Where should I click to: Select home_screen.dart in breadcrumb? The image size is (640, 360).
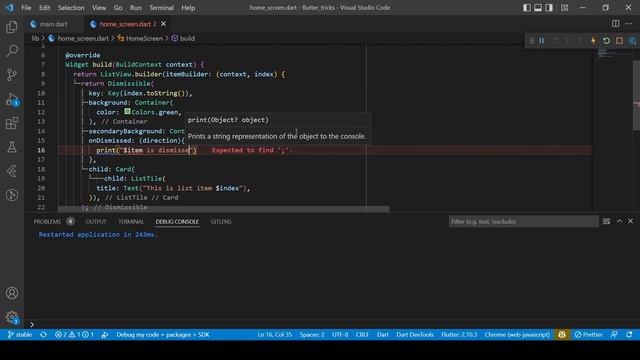[x=83, y=38]
